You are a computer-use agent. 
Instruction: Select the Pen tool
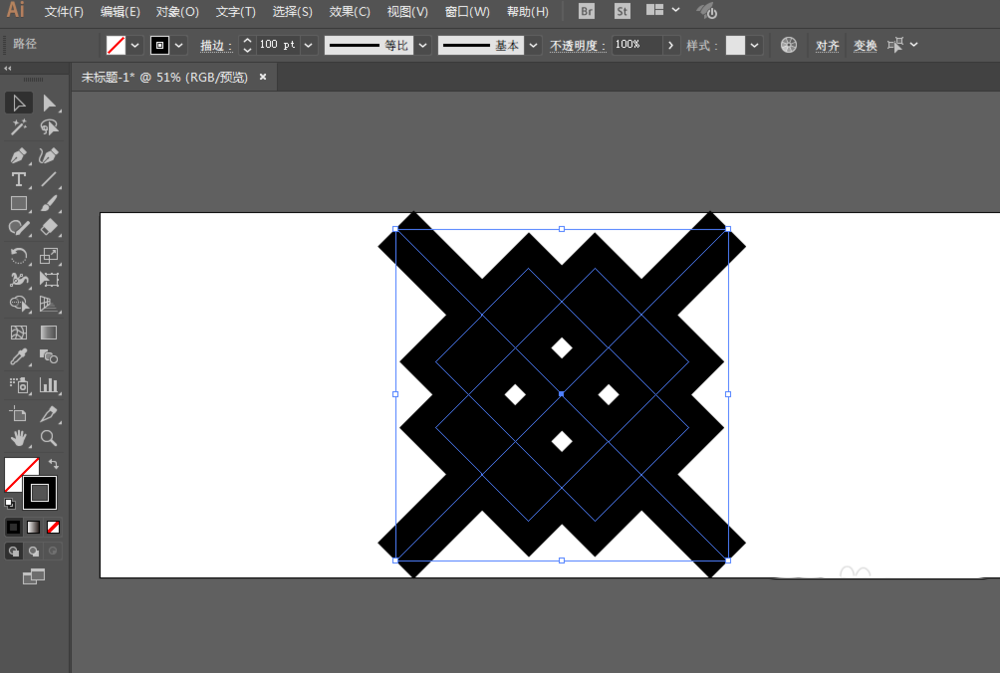[18, 155]
